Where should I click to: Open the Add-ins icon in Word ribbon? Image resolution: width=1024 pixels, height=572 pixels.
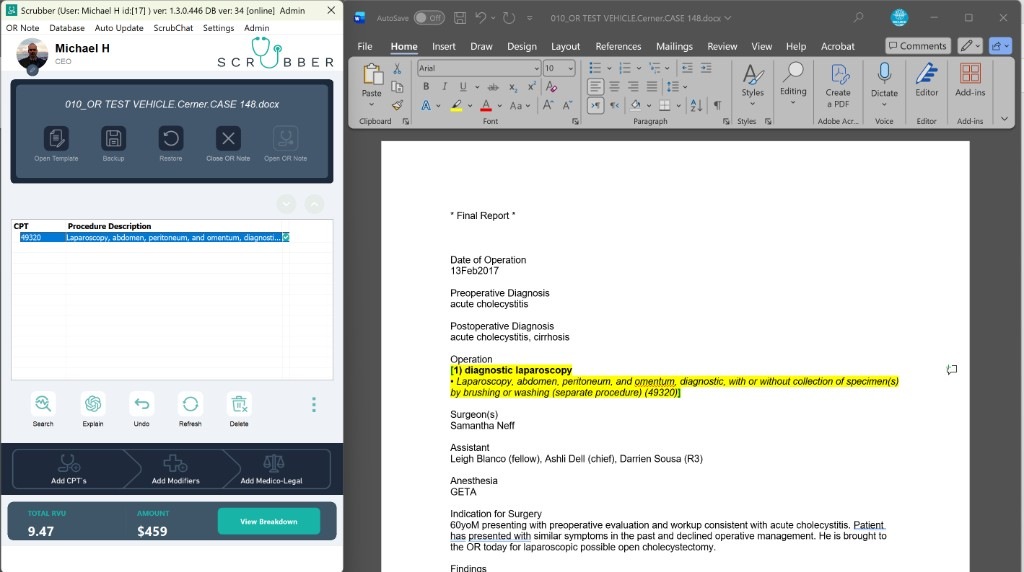pos(970,80)
